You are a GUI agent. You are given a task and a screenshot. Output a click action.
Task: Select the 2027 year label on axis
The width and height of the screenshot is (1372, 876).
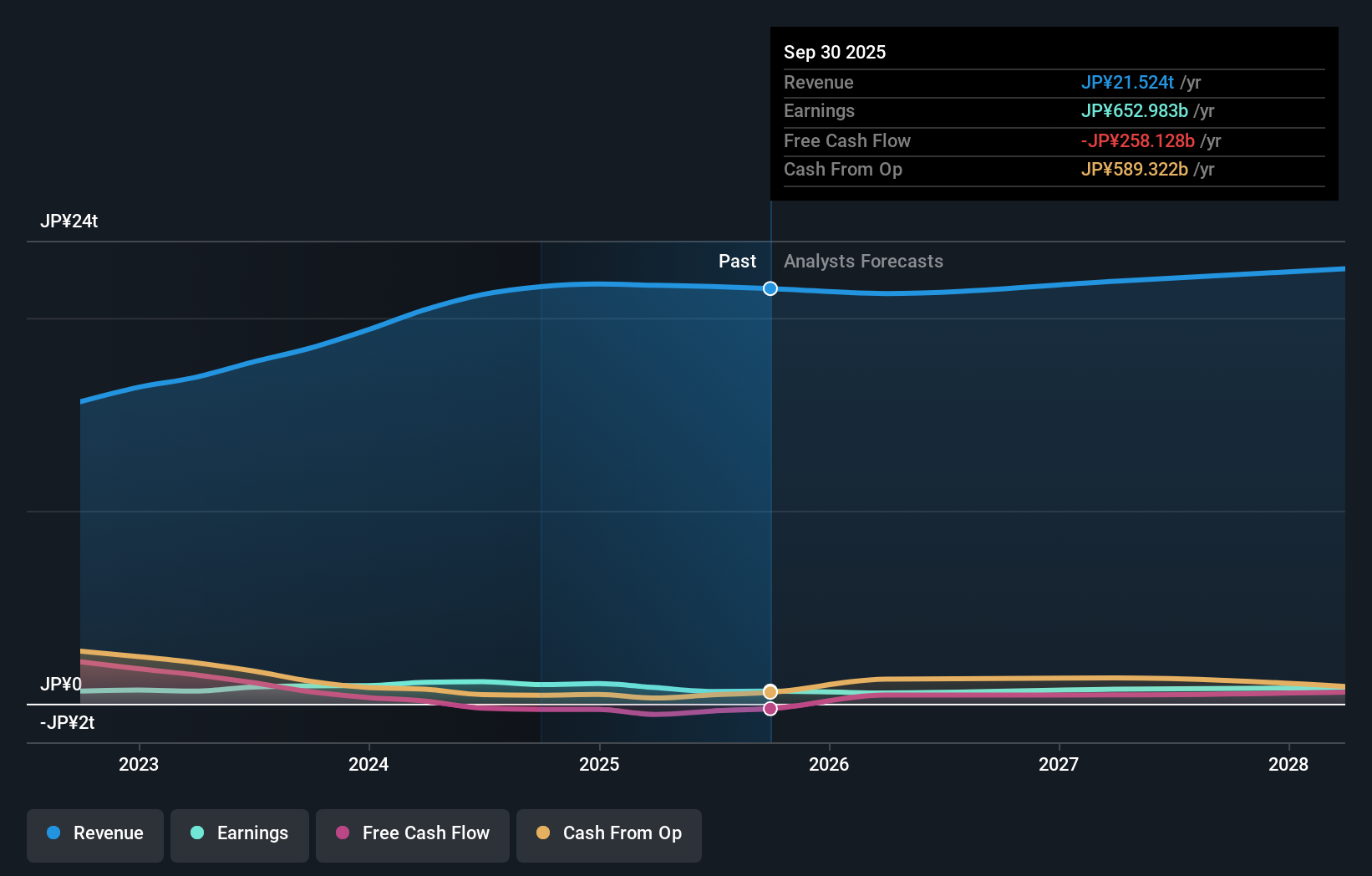[x=1059, y=764]
